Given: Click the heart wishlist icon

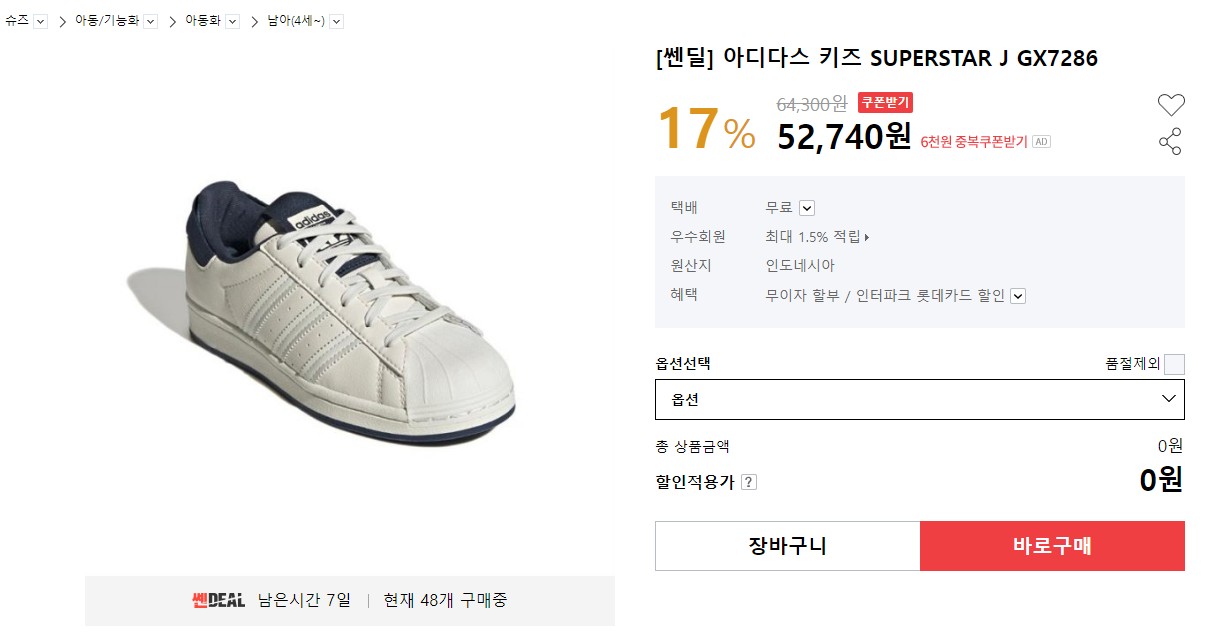Looking at the screenshot, I should click(x=1170, y=104).
